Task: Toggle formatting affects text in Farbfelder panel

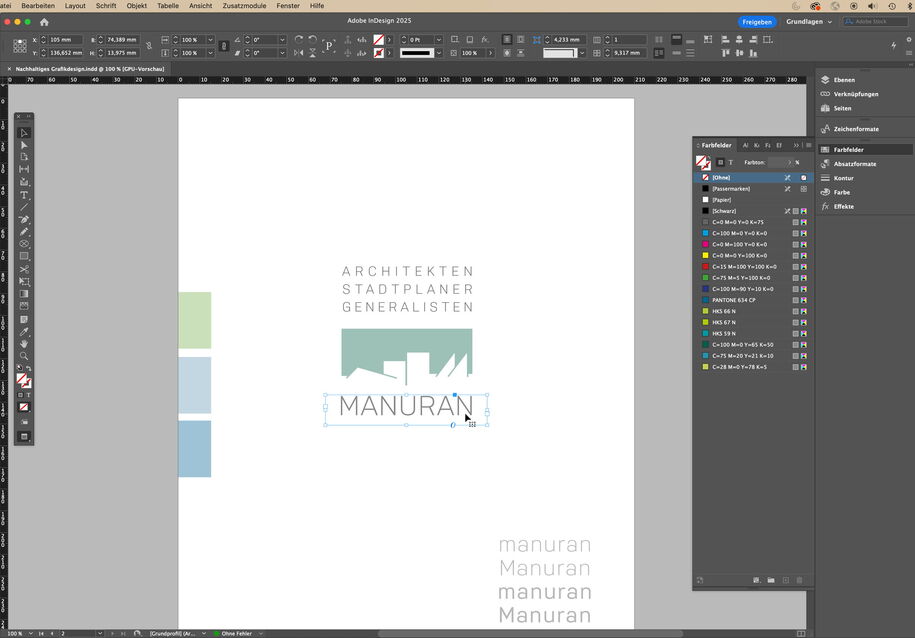Action: pyautogui.click(x=730, y=162)
